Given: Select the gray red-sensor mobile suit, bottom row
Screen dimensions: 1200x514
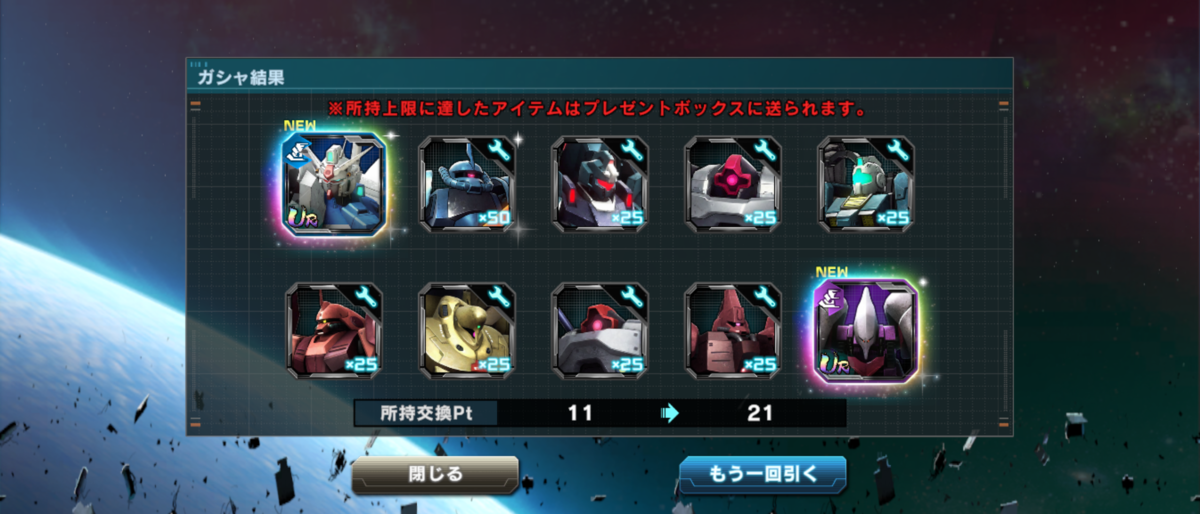Looking at the screenshot, I should (x=600, y=331).
